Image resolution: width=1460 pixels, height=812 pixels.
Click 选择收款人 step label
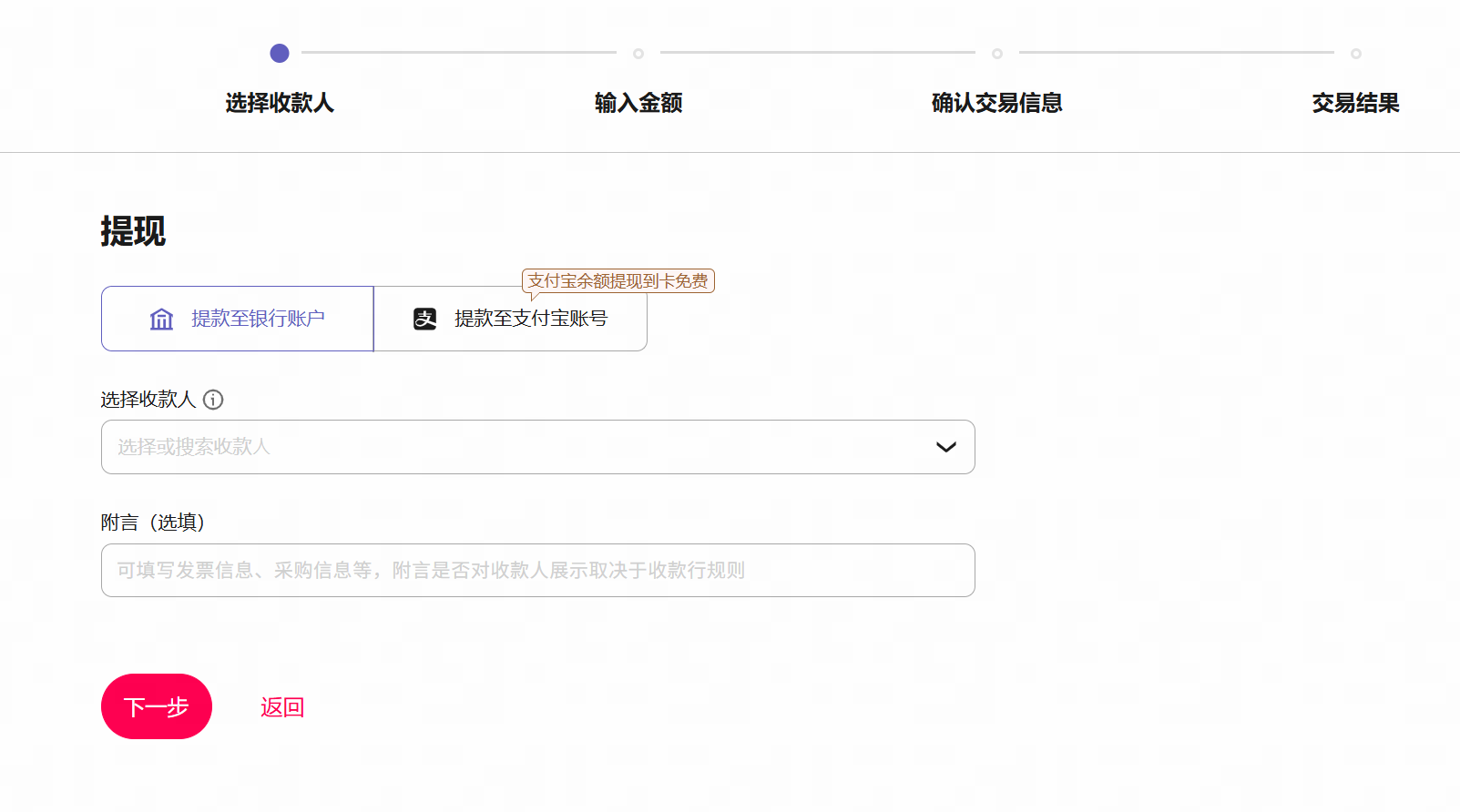coord(280,103)
